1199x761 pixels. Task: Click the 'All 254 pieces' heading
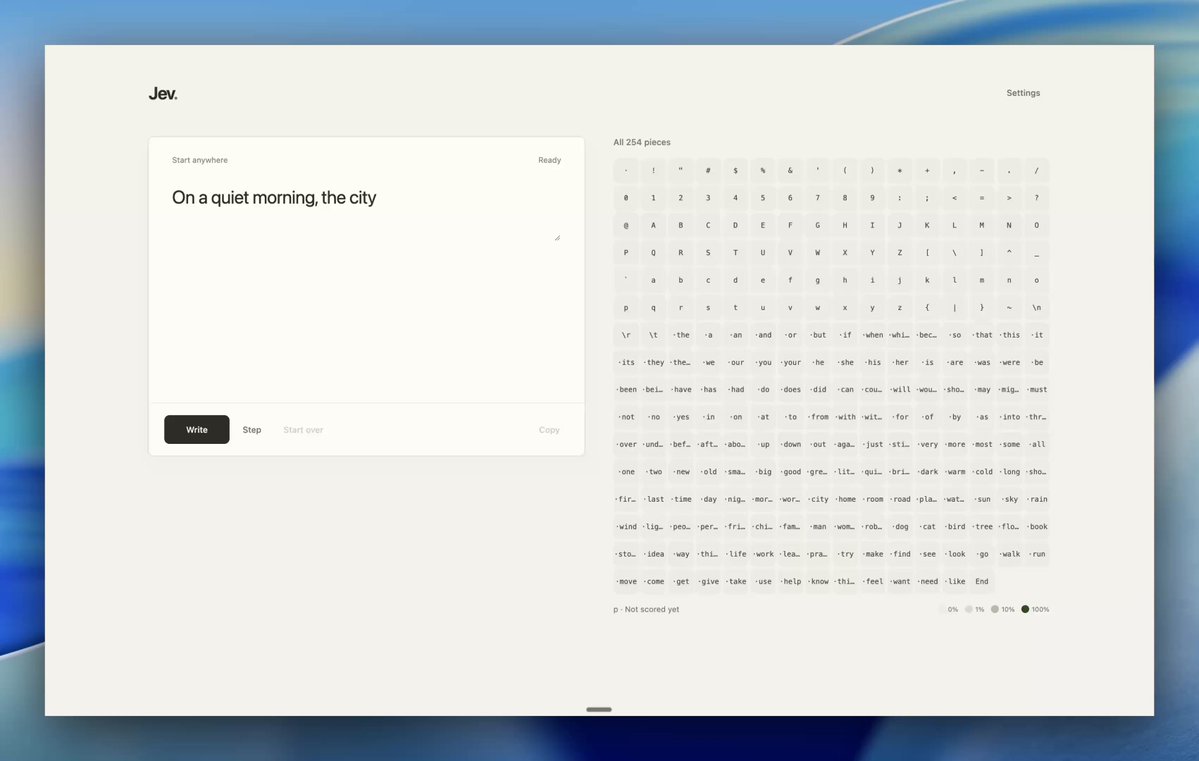pos(642,142)
